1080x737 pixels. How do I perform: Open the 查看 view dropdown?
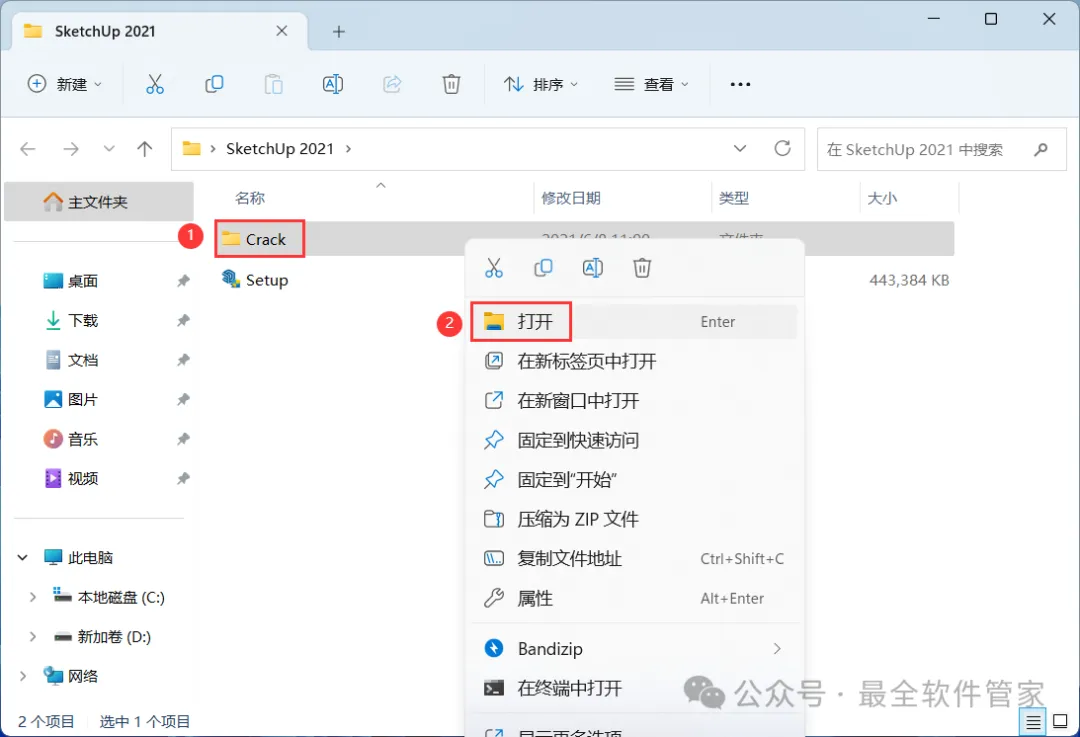pos(651,84)
